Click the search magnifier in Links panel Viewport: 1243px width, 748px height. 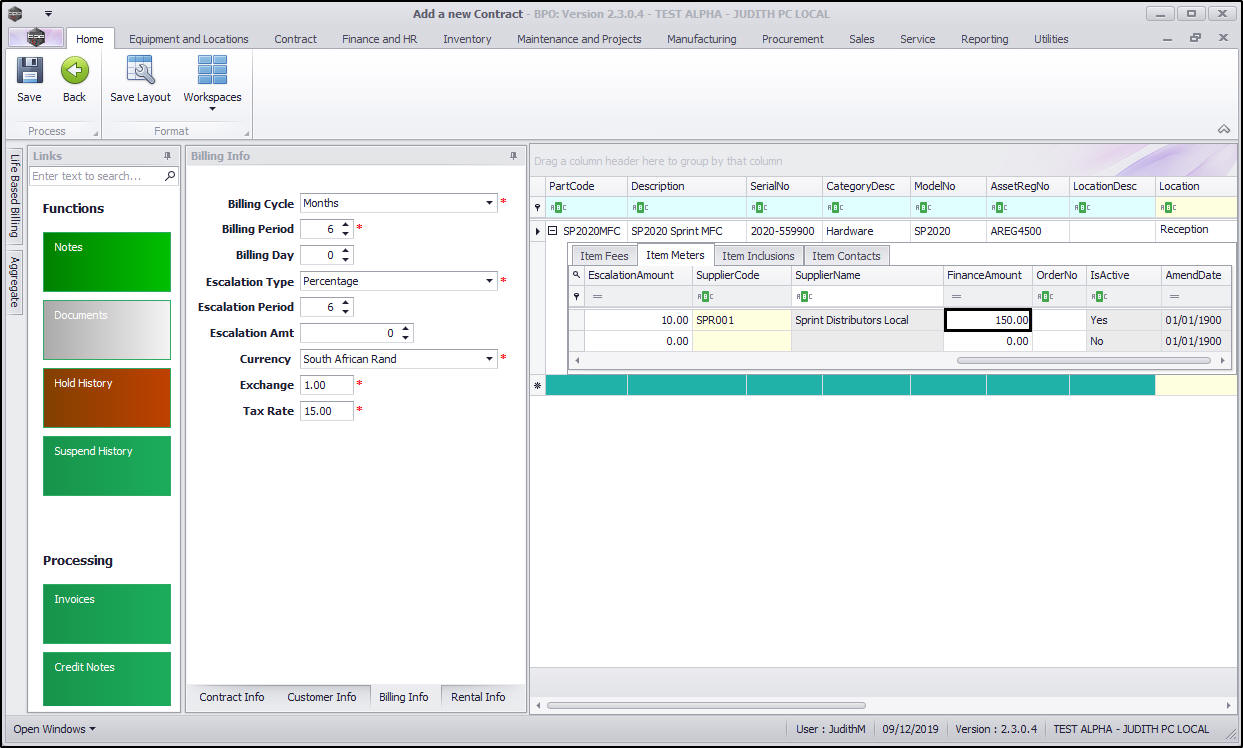pyautogui.click(x=170, y=176)
